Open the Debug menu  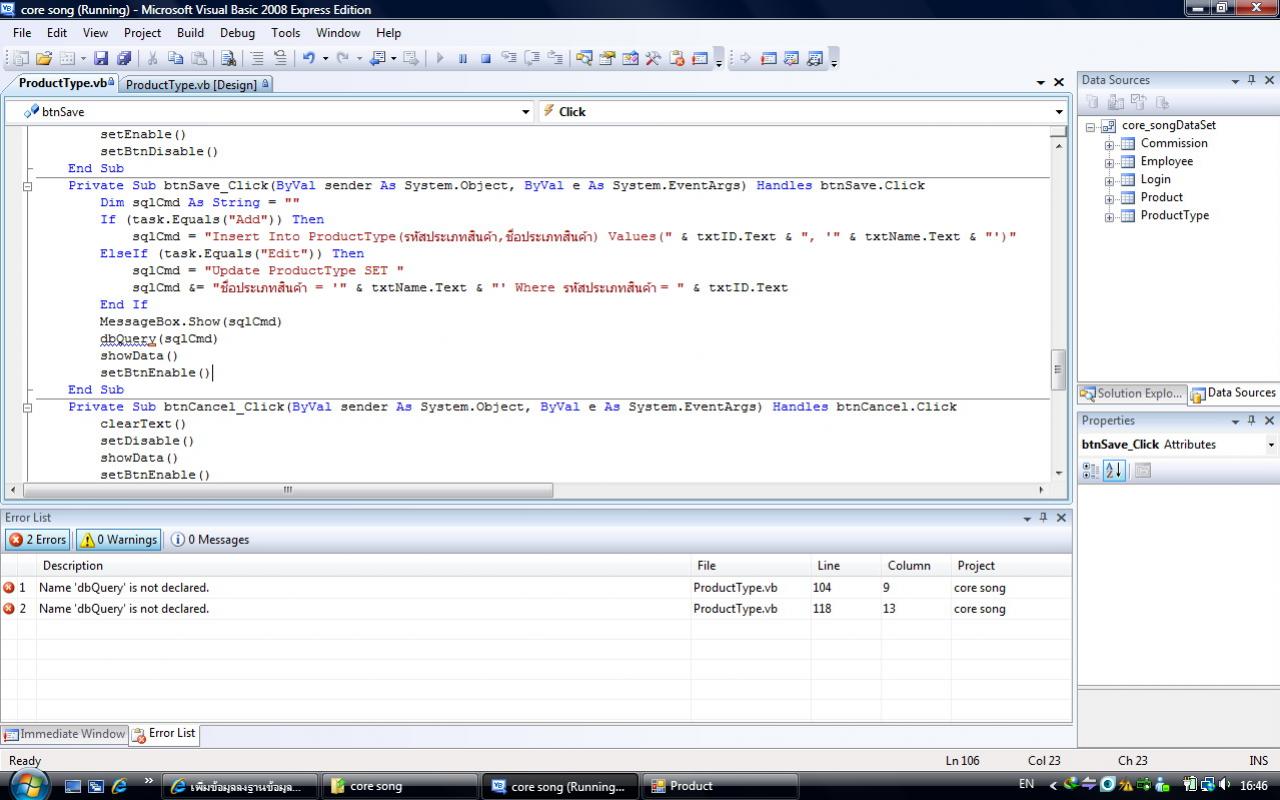(237, 33)
